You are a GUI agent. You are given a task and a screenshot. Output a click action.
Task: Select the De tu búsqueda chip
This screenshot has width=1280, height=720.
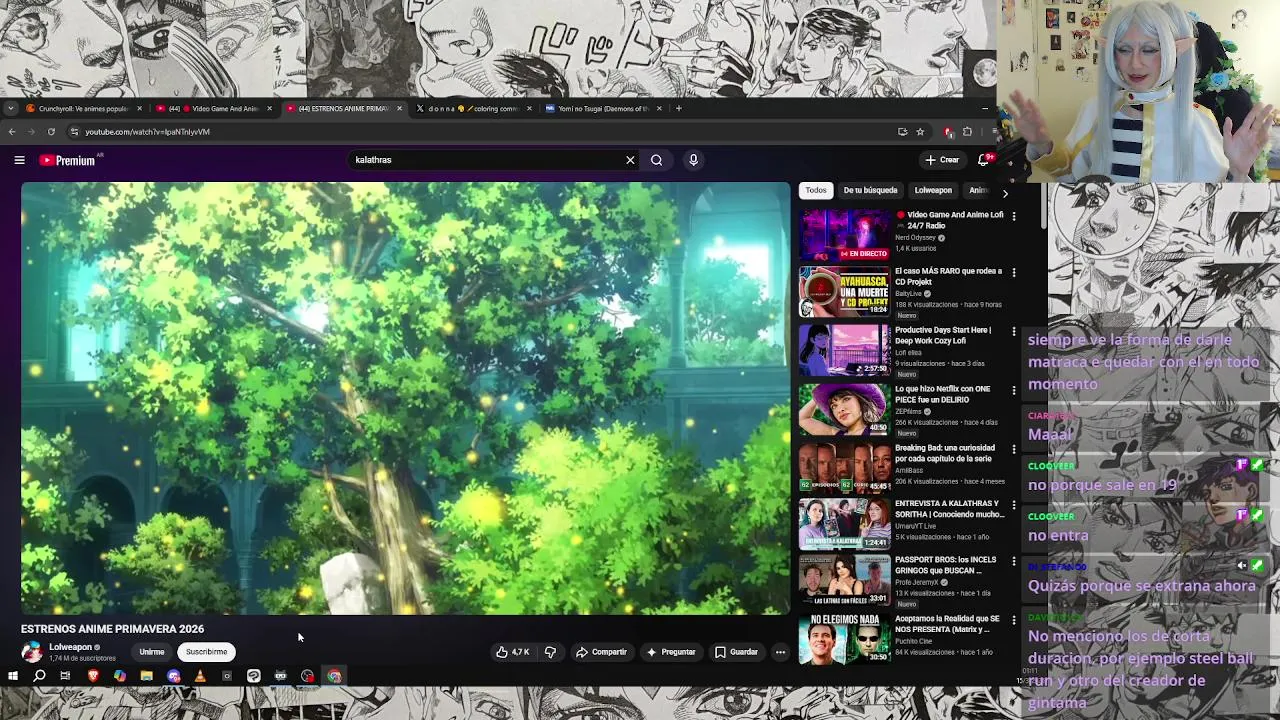coord(870,190)
